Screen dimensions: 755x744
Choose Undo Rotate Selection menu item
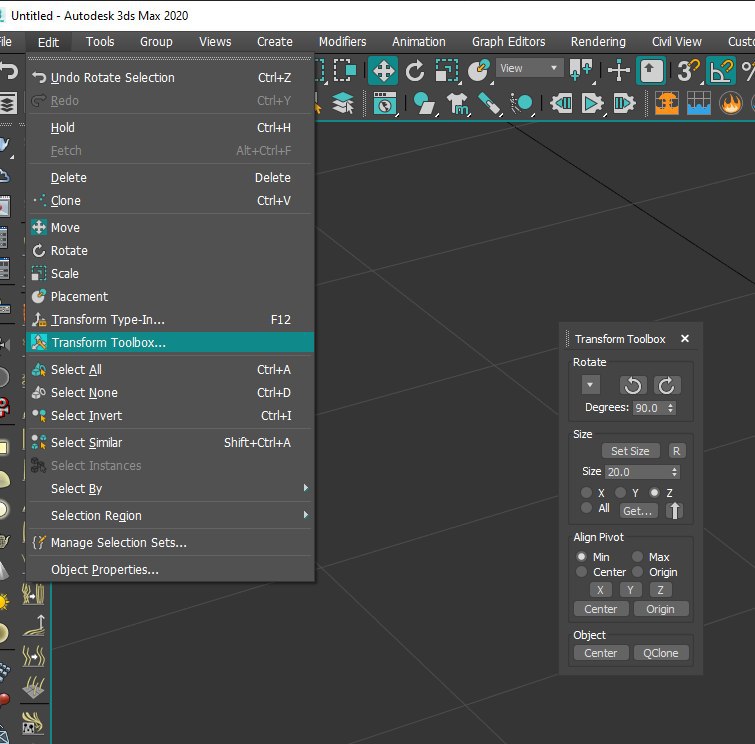click(x=170, y=78)
